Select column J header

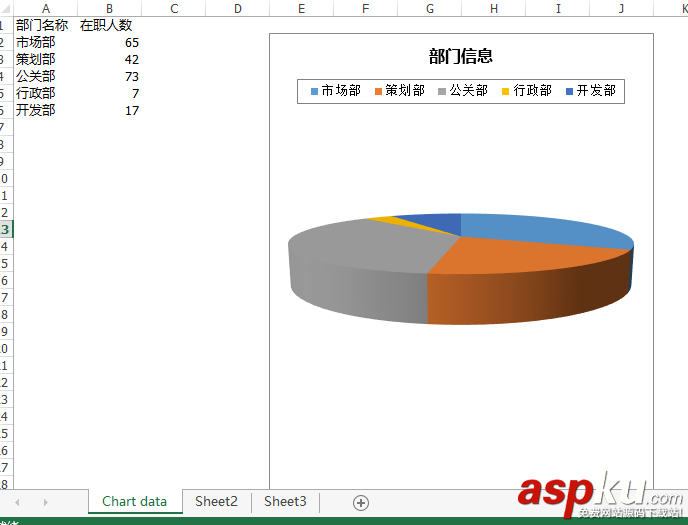pos(621,8)
